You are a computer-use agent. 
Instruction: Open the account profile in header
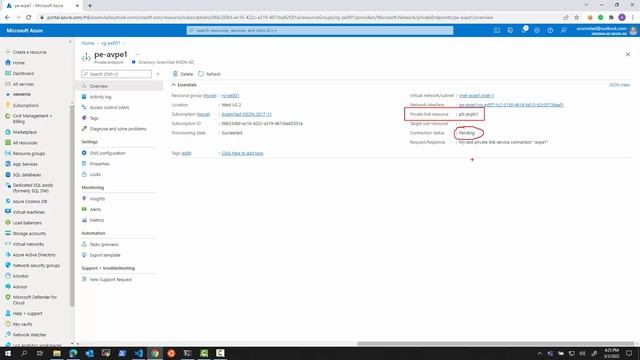tap(607, 31)
